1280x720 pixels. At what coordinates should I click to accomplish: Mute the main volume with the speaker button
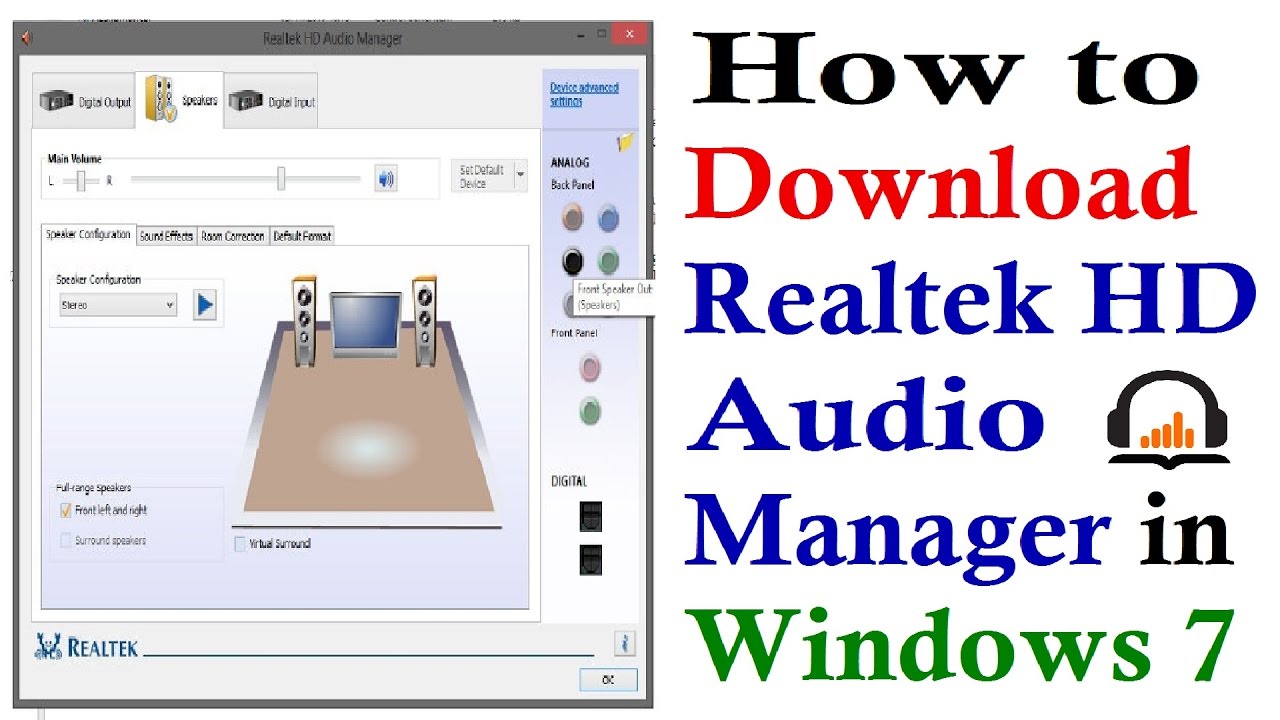[x=386, y=180]
